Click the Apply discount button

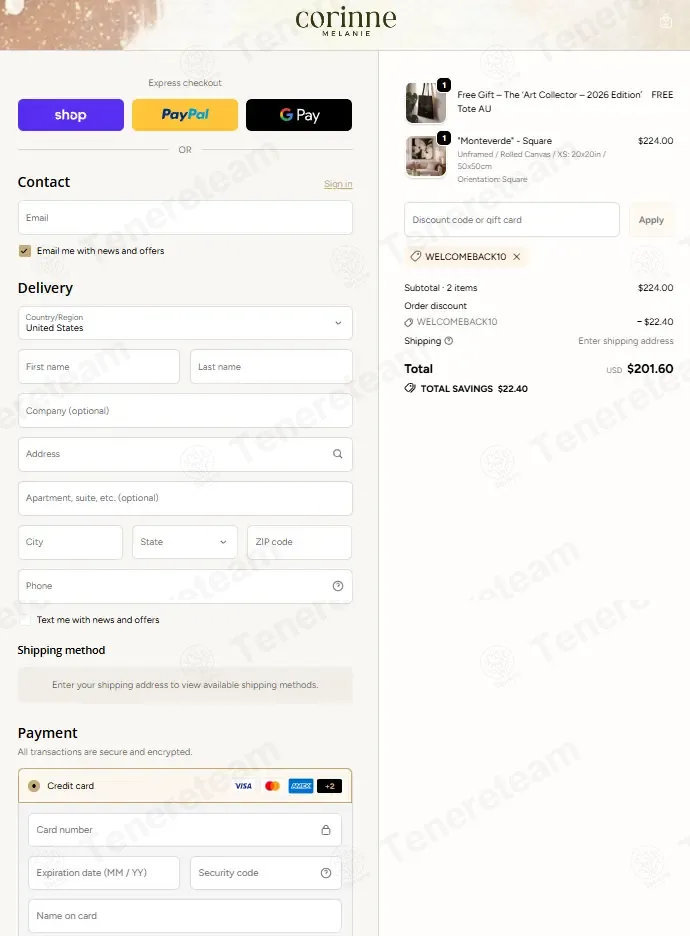[651, 220]
